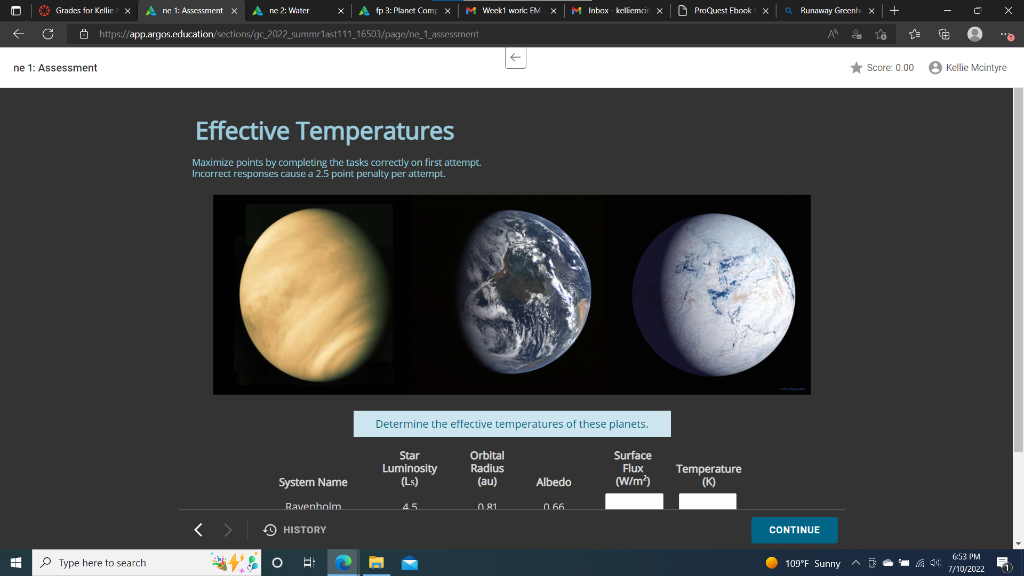Click the 'Albedo' column header

[554, 482]
